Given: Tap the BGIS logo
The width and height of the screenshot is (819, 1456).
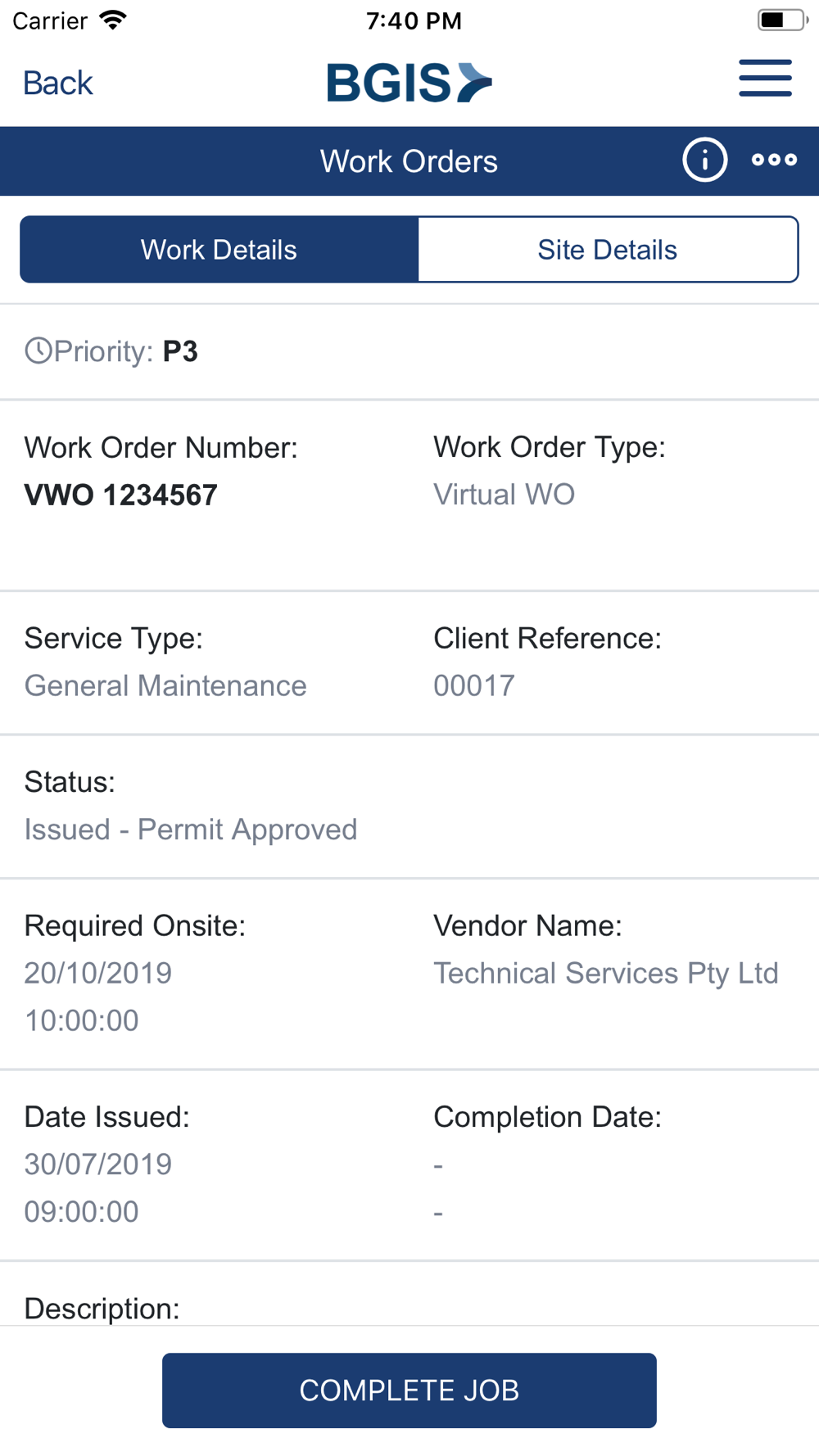Looking at the screenshot, I should click(x=409, y=83).
